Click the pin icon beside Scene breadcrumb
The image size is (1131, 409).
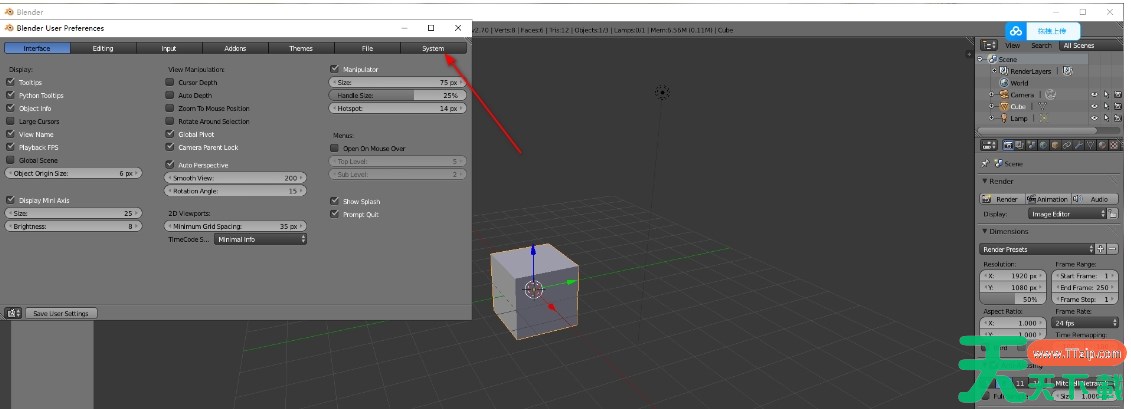pyautogui.click(x=987, y=163)
